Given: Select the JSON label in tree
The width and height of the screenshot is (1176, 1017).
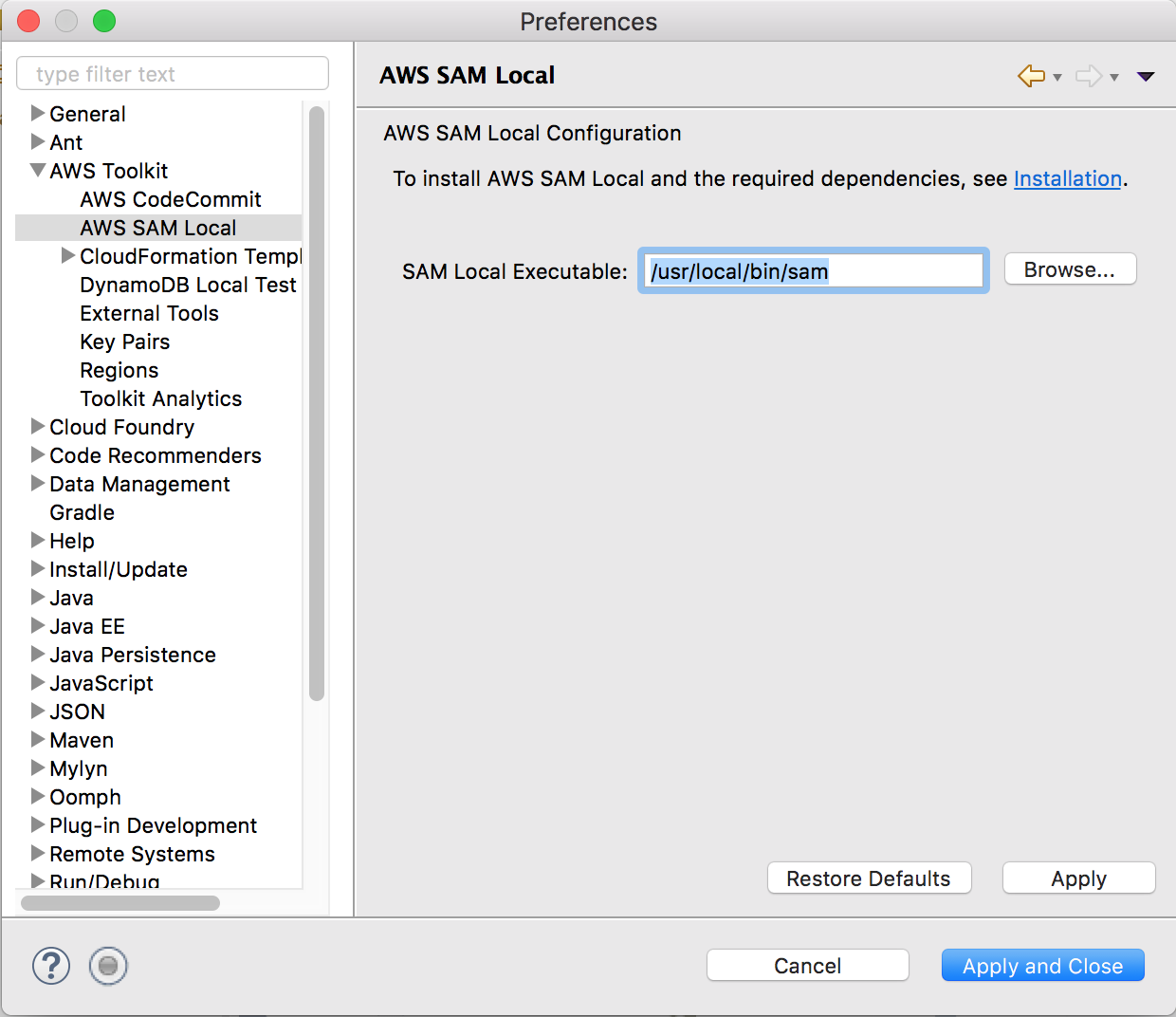Looking at the screenshot, I should pos(78,712).
